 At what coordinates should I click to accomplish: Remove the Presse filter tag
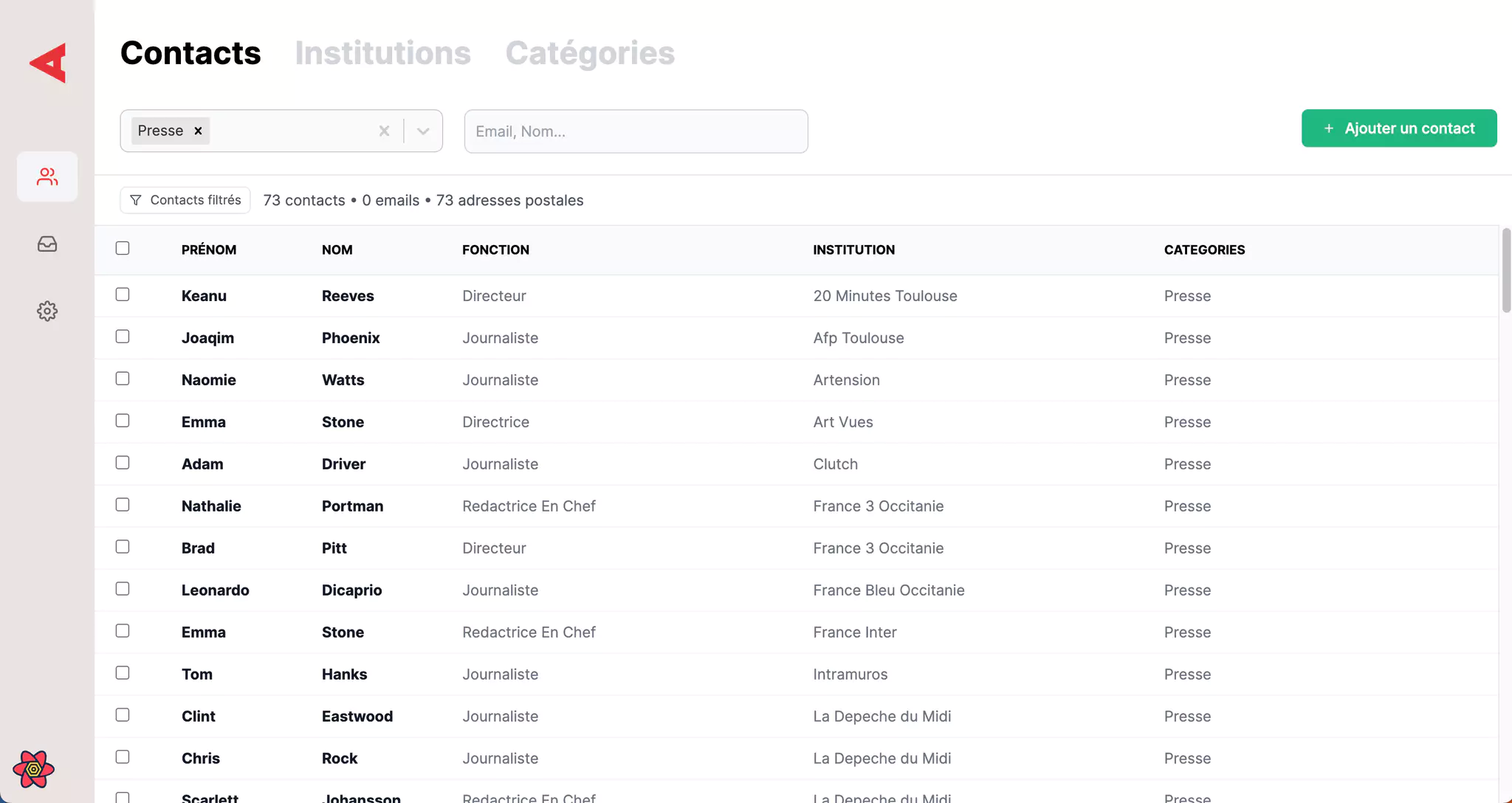click(x=198, y=131)
